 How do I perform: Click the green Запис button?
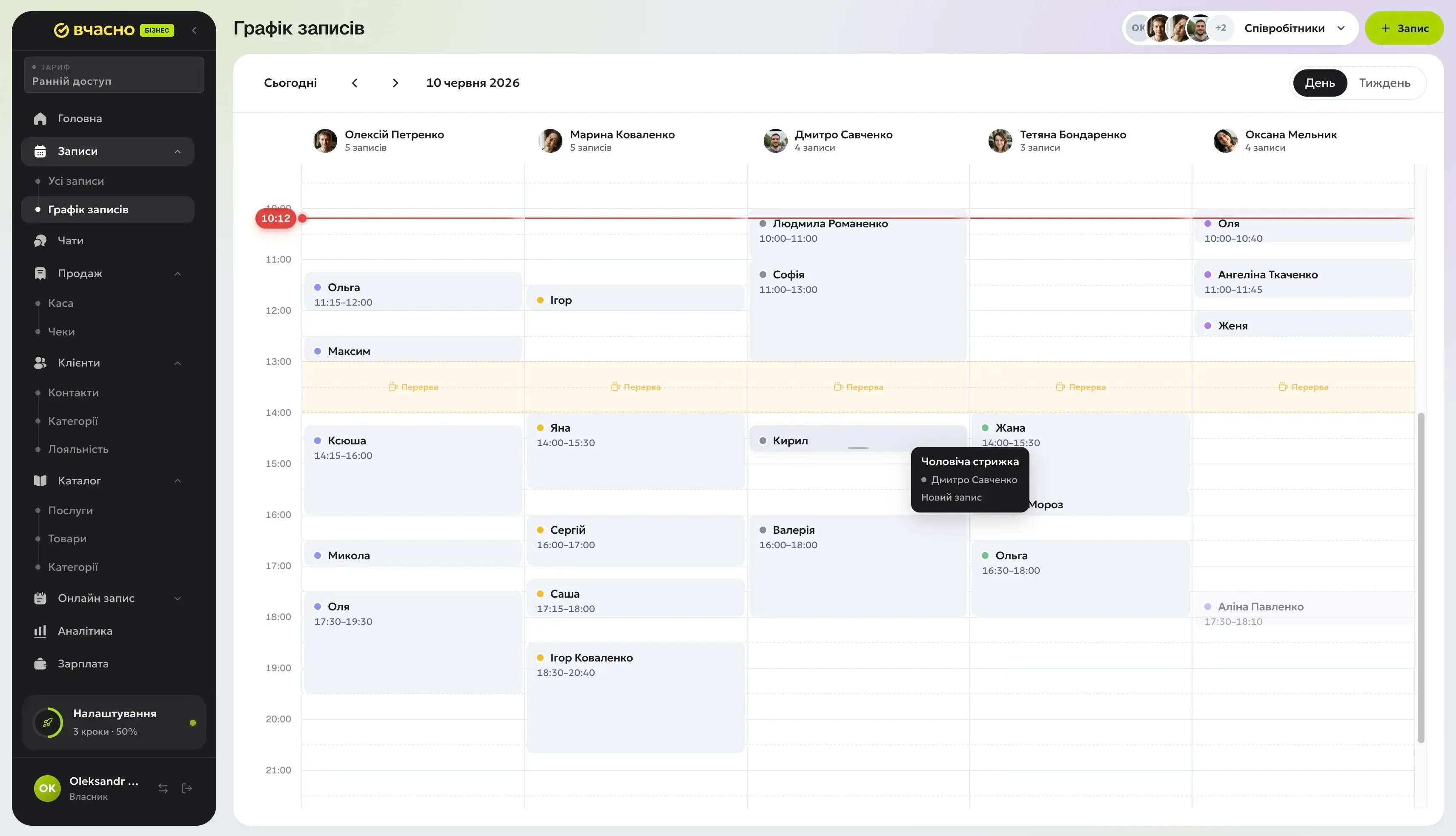click(1404, 28)
